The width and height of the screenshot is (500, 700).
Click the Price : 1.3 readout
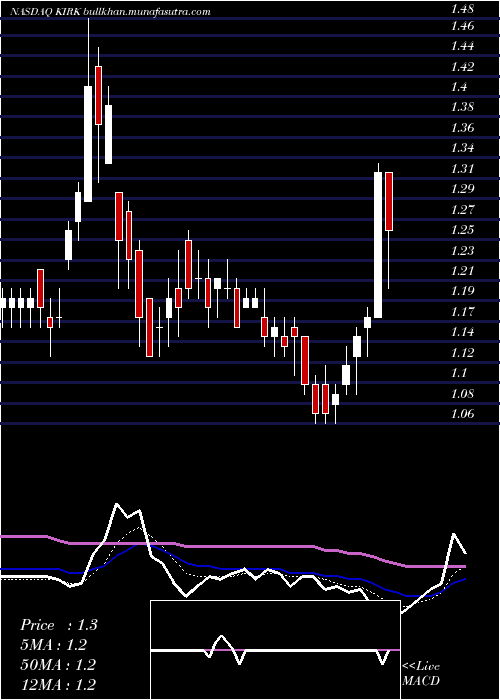pos(58,625)
